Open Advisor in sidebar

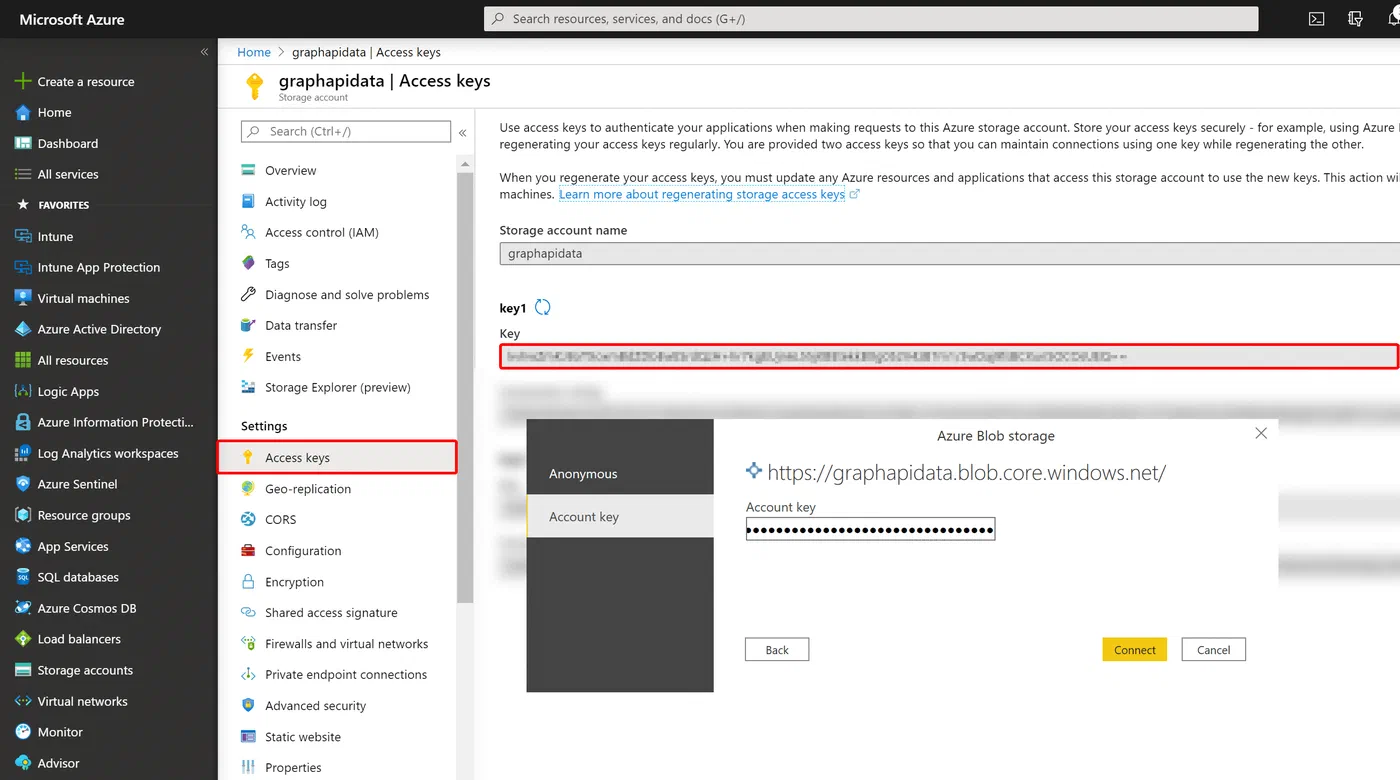tap(58, 763)
